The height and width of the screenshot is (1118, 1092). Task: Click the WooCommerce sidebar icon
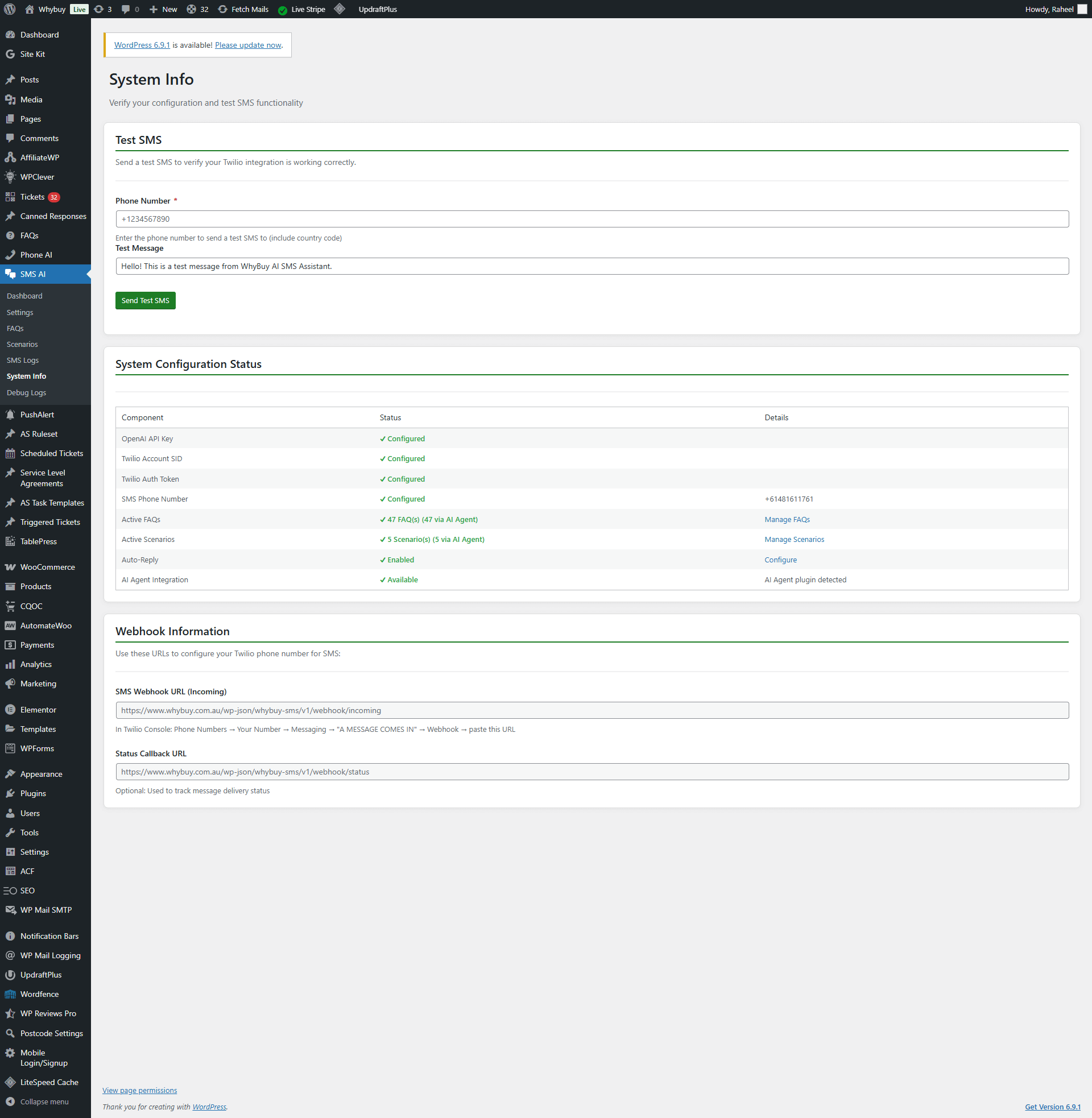(10, 567)
